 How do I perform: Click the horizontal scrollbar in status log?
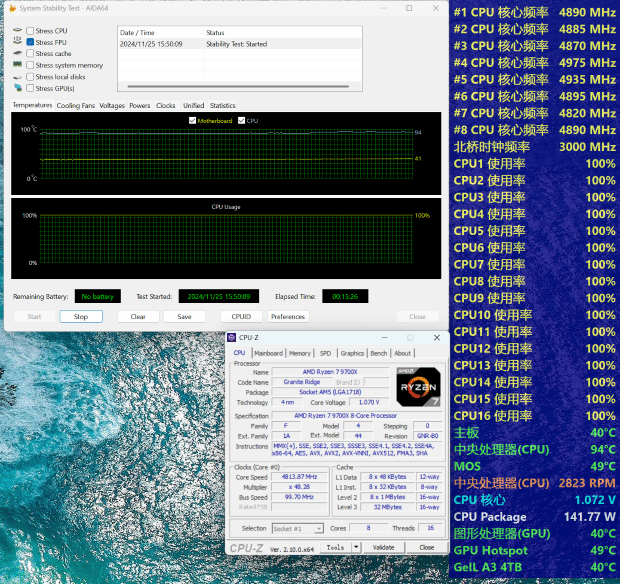click(238, 86)
